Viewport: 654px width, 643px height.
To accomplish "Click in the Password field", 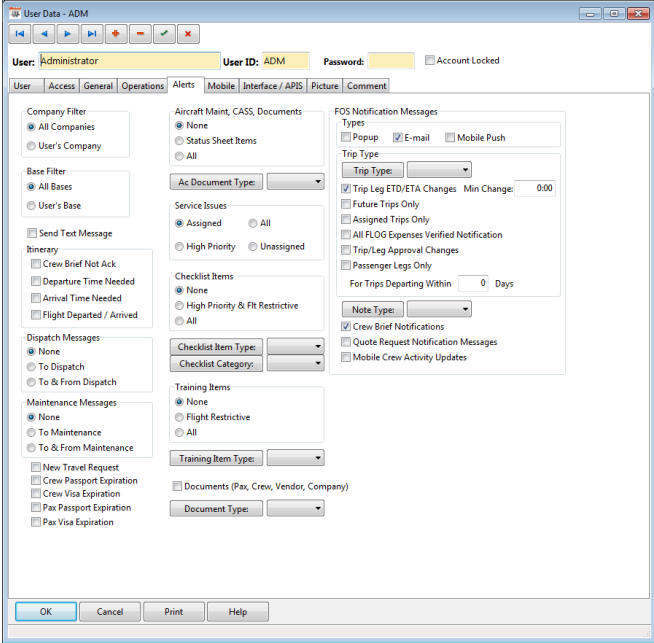I will click(391, 61).
